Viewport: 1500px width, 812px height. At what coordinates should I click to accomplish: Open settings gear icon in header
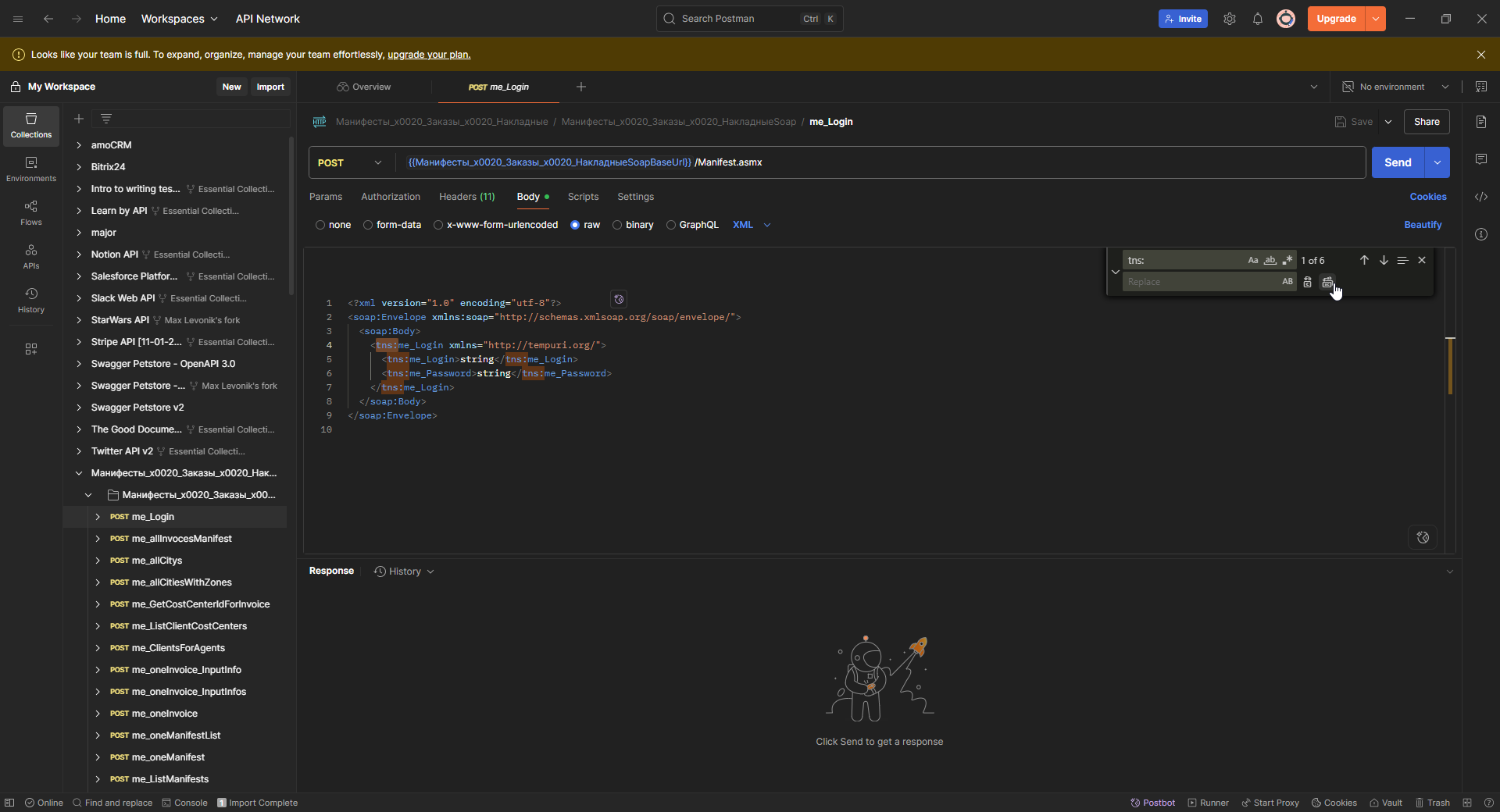(1230, 19)
